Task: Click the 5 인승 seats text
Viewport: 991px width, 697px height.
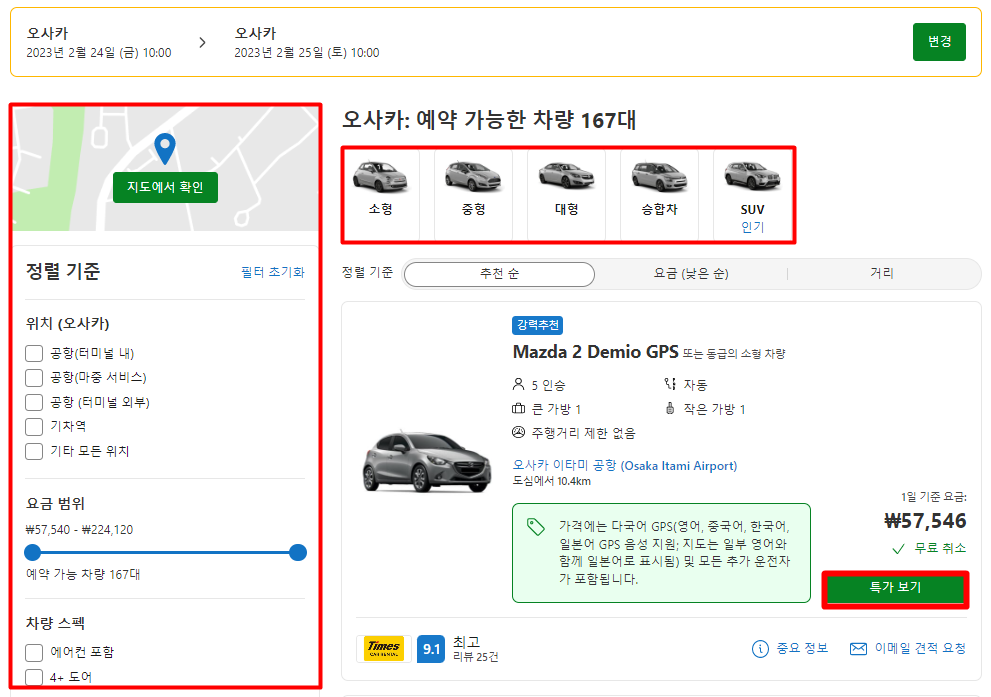Action: point(549,385)
